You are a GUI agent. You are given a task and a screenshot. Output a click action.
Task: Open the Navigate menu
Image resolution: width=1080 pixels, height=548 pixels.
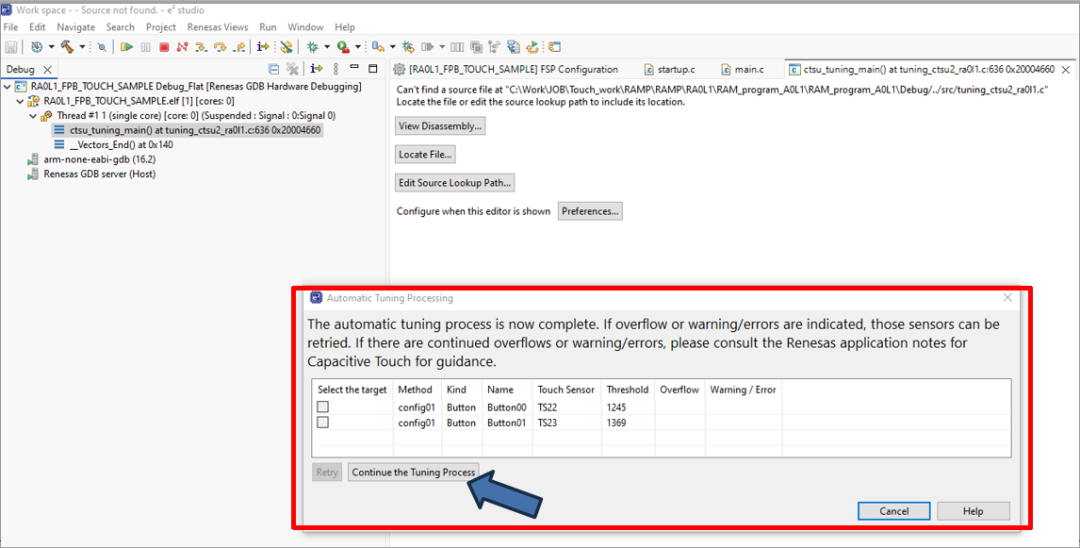click(x=76, y=27)
